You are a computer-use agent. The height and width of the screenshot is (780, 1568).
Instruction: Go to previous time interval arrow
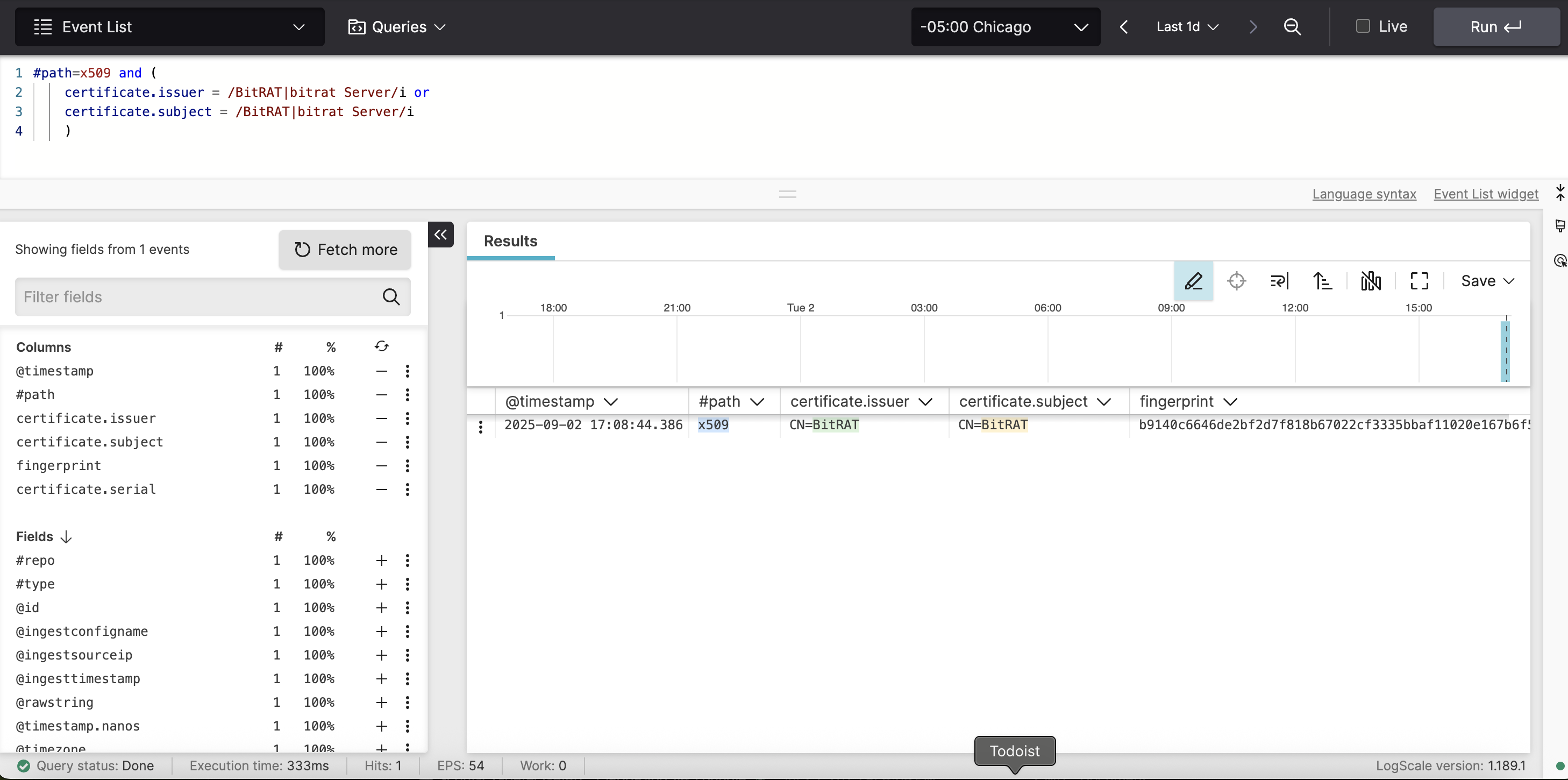1124,27
